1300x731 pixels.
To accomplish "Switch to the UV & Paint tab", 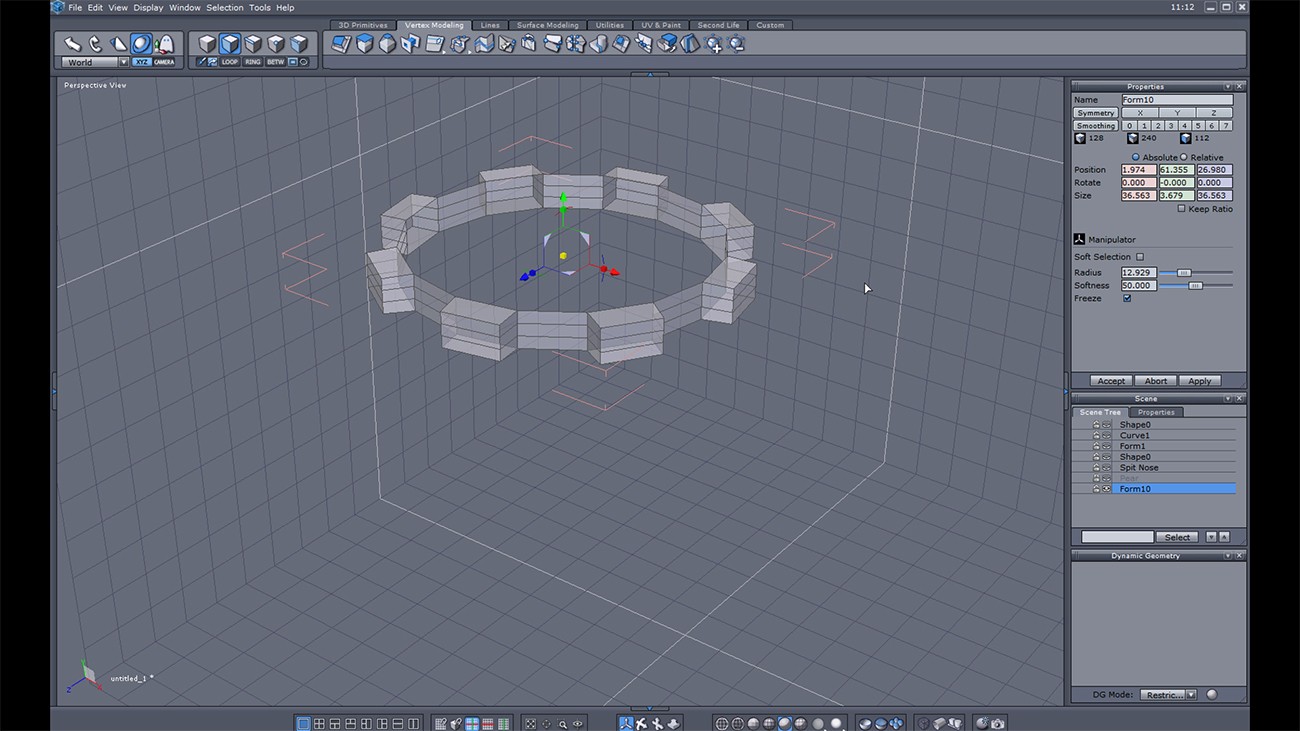I will click(660, 25).
